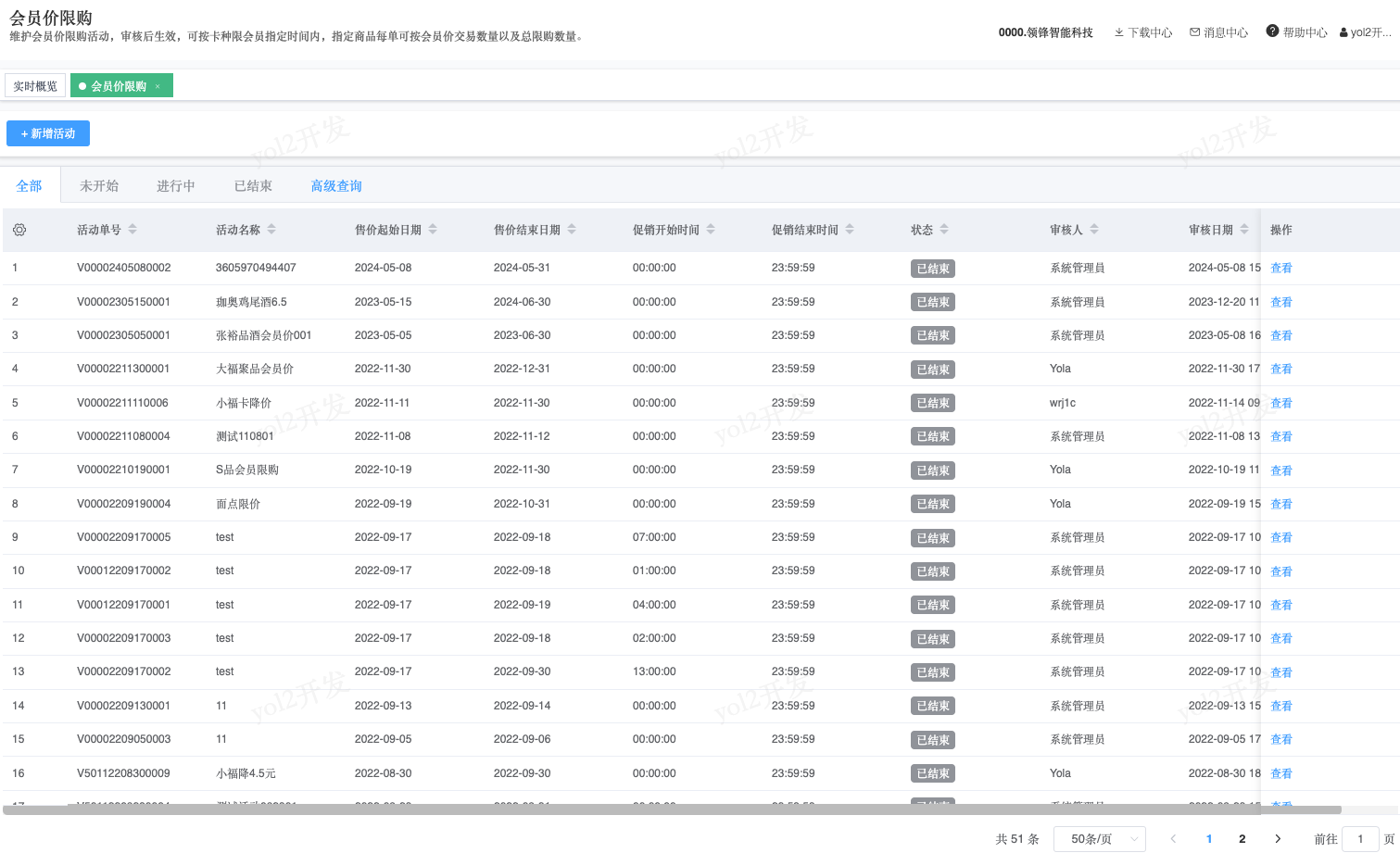Image resolution: width=1400 pixels, height=853 pixels.
Task: Sort by 售价起始日期 column arrows
Action: (433, 230)
